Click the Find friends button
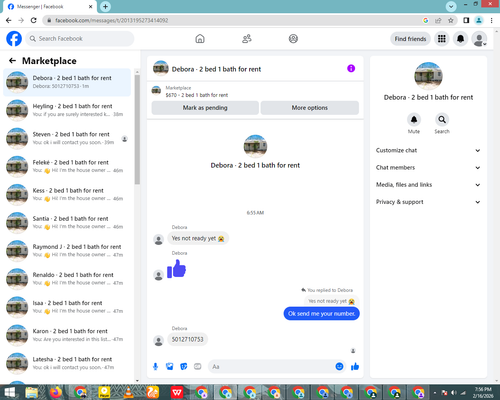Viewport: 500px width, 400px height. click(x=410, y=39)
